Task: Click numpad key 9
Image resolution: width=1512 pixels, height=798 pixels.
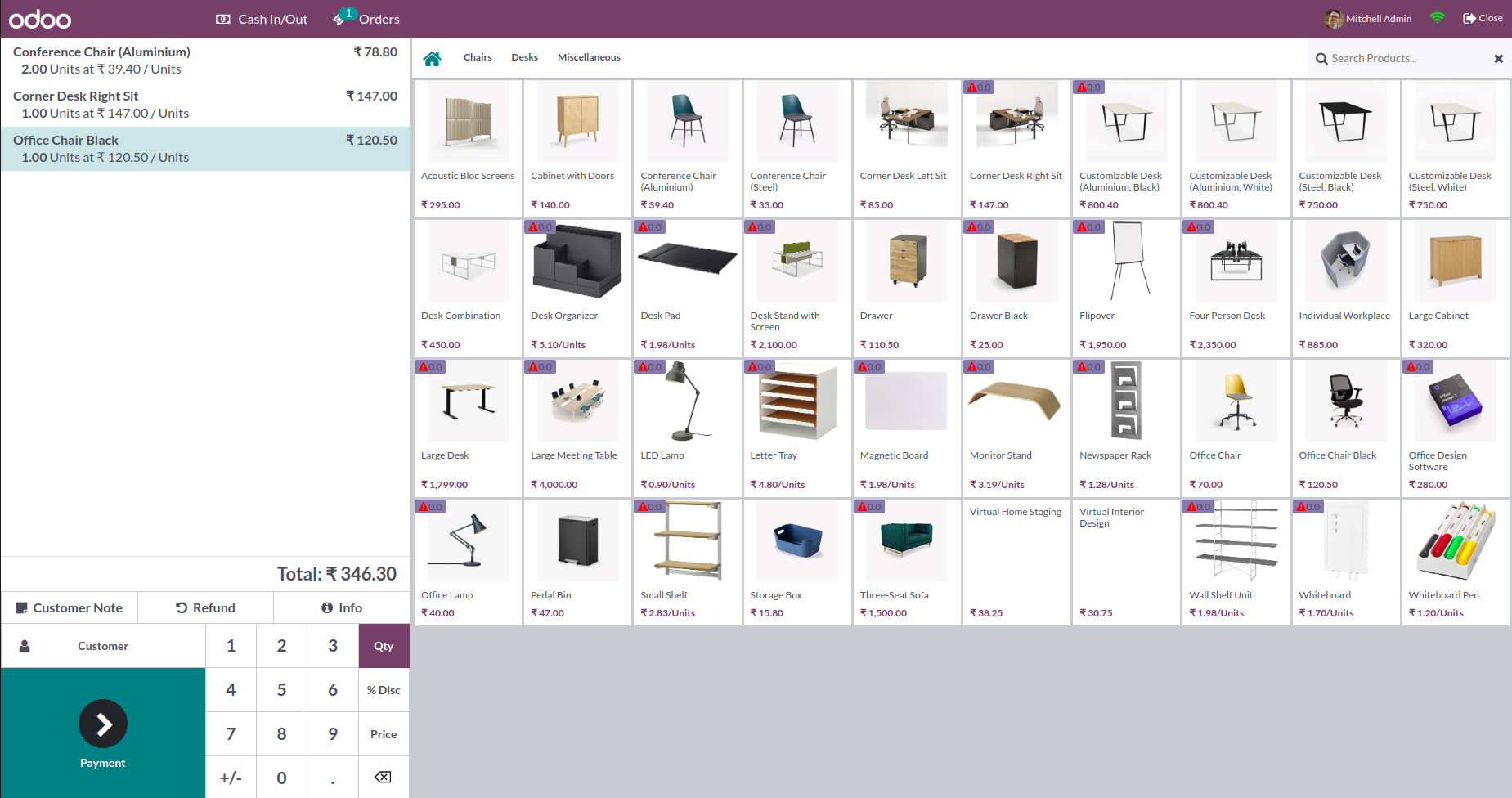Action: coord(333,734)
